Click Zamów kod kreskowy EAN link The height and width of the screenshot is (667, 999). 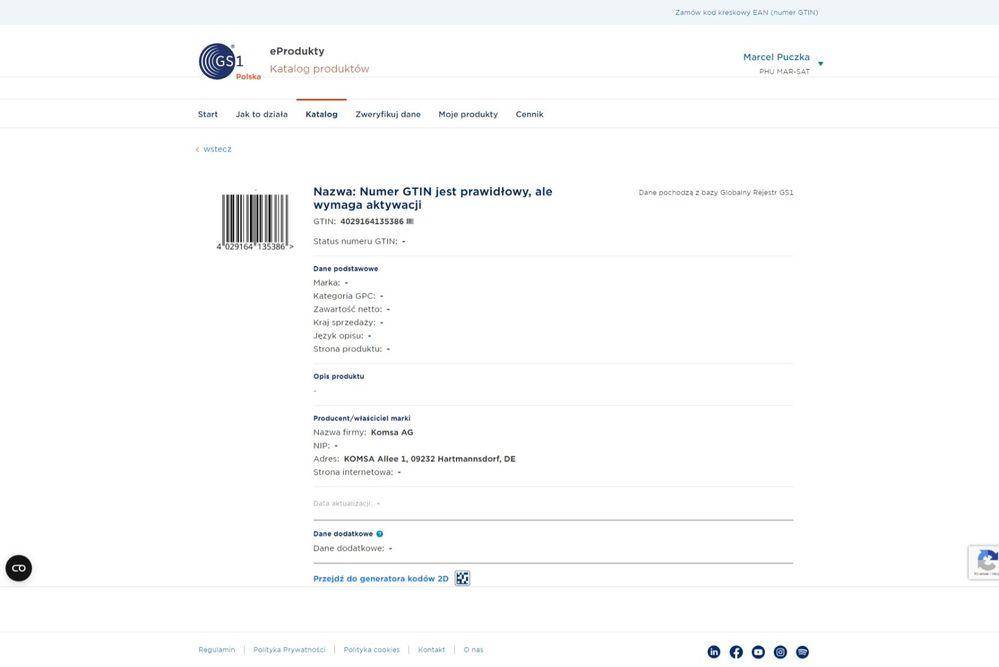746,13
